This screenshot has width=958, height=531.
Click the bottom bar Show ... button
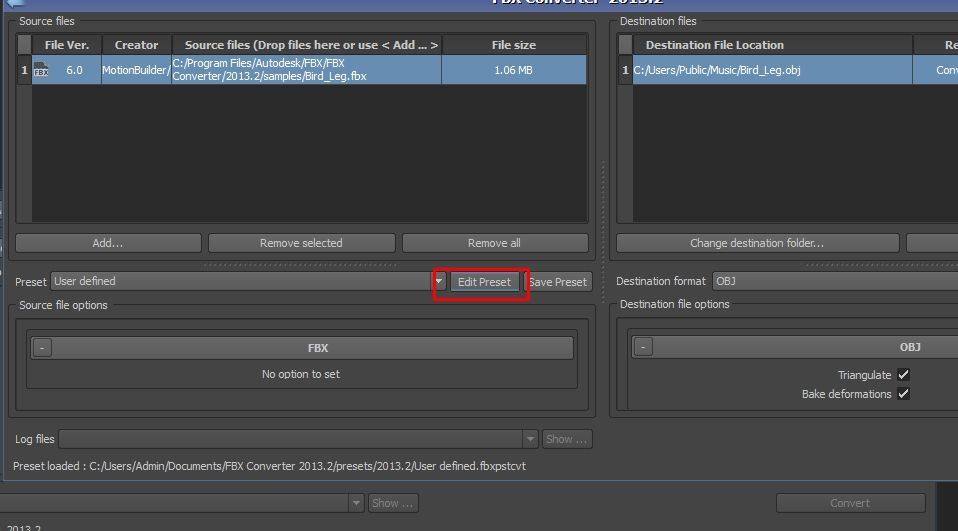[x=393, y=503]
